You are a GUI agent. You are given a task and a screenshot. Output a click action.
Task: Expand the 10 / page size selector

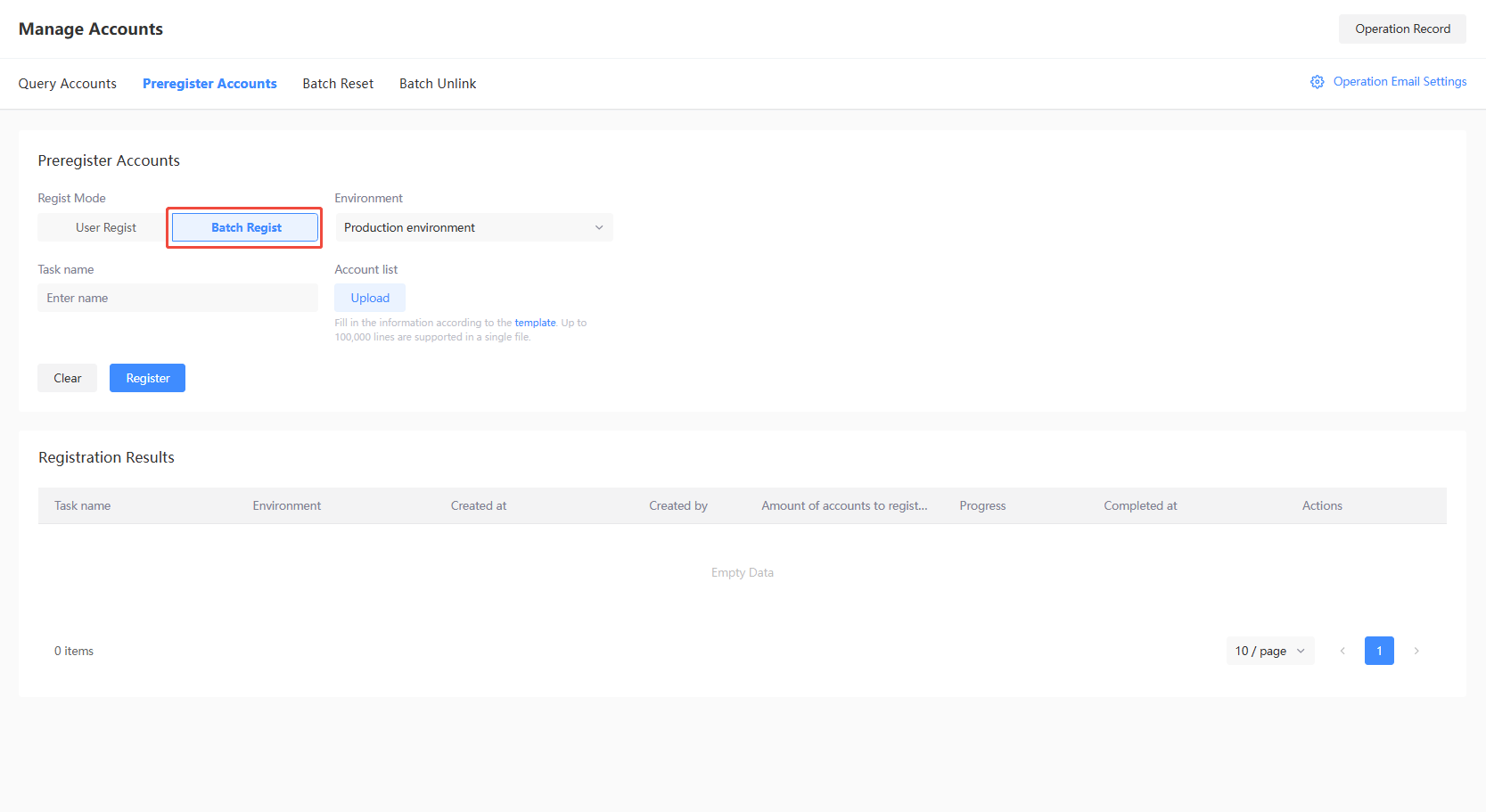pos(1269,651)
